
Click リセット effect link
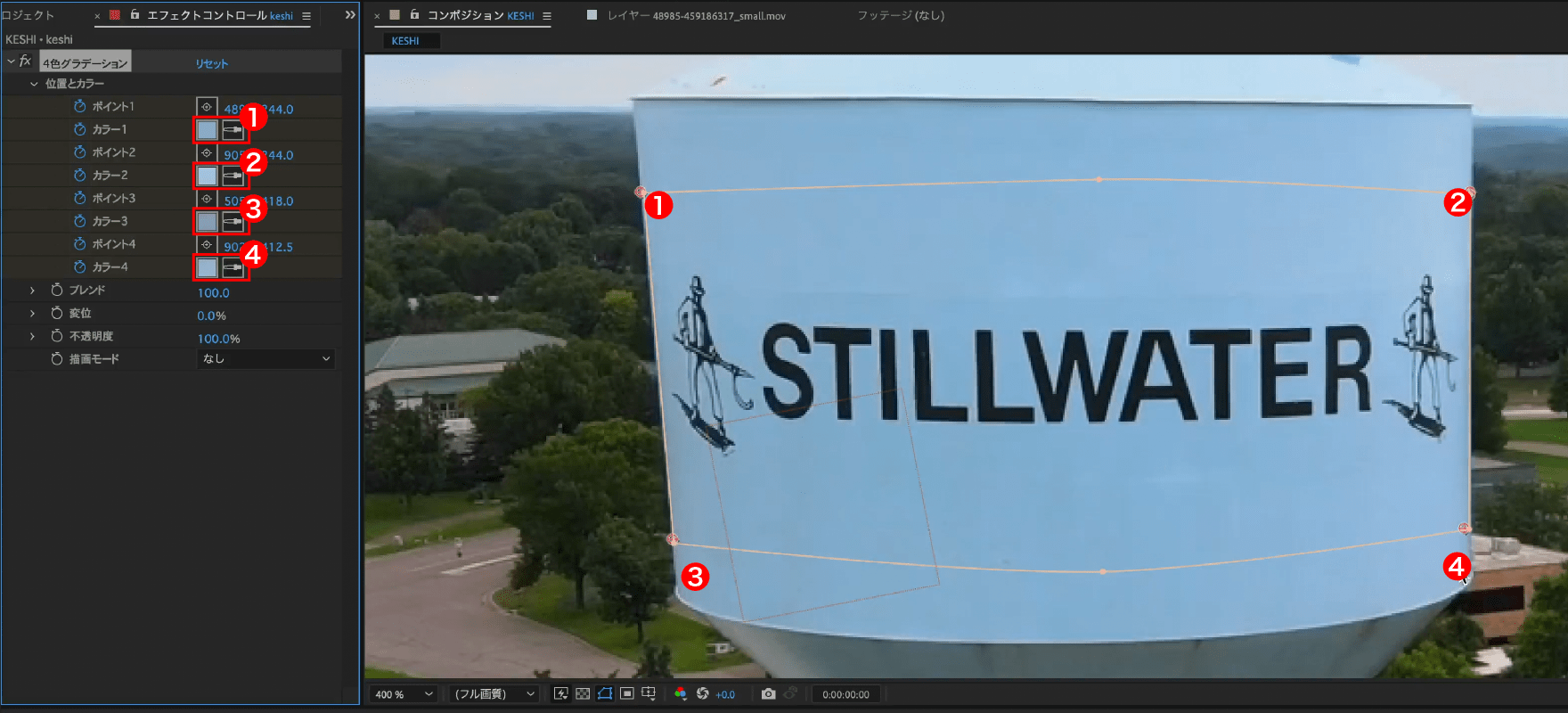tap(212, 63)
